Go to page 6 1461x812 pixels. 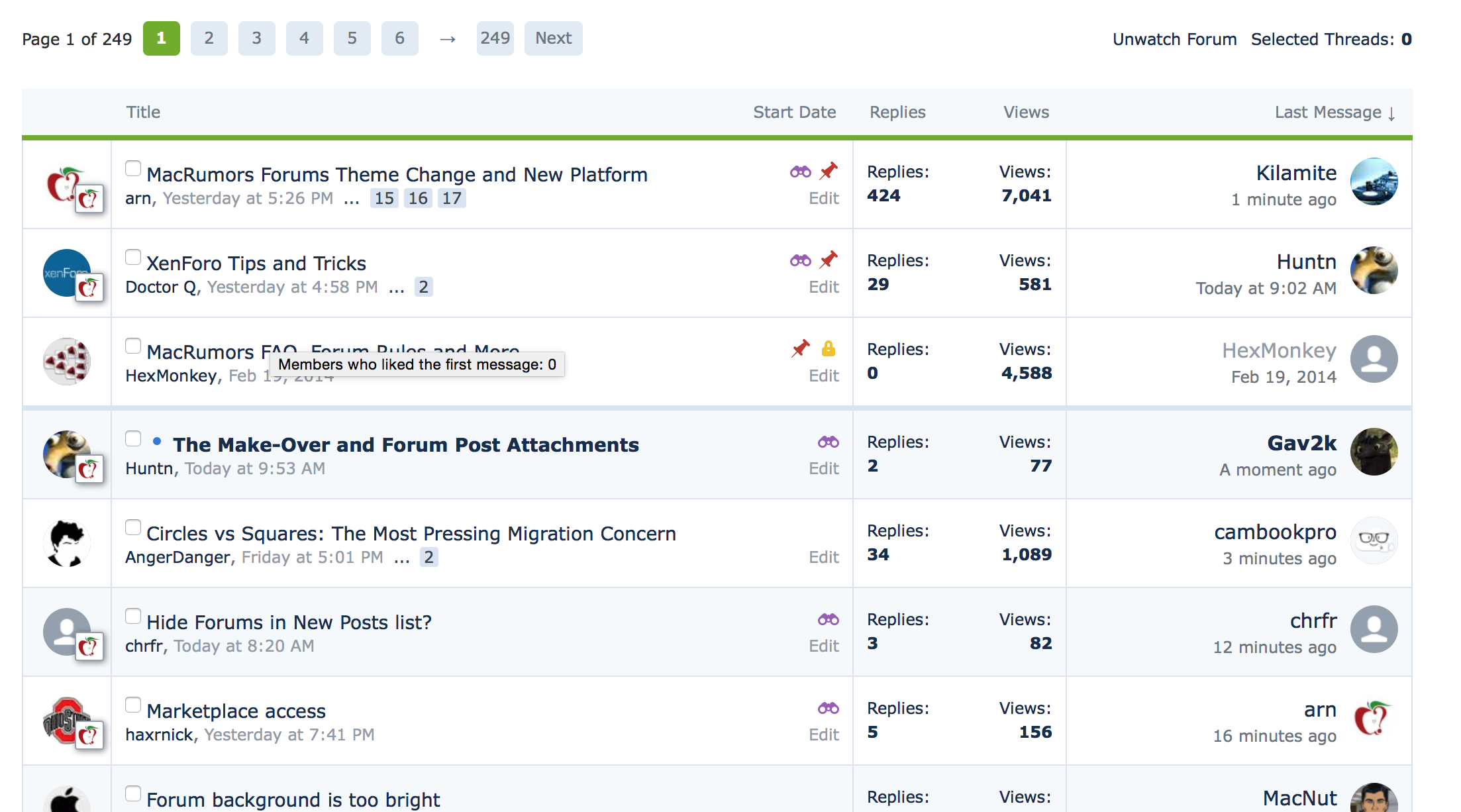click(x=400, y=38)
